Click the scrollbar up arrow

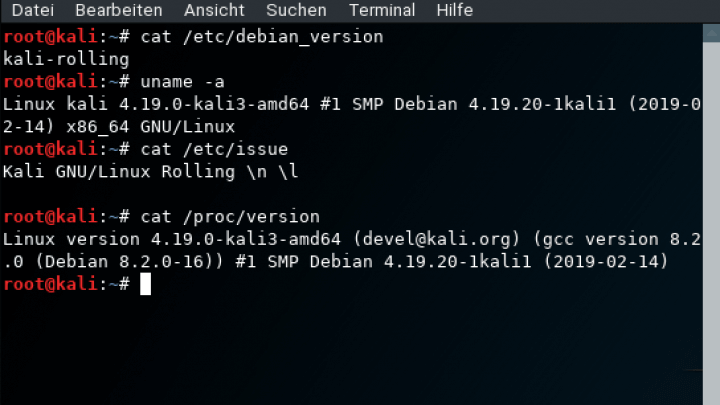[711, 34]
